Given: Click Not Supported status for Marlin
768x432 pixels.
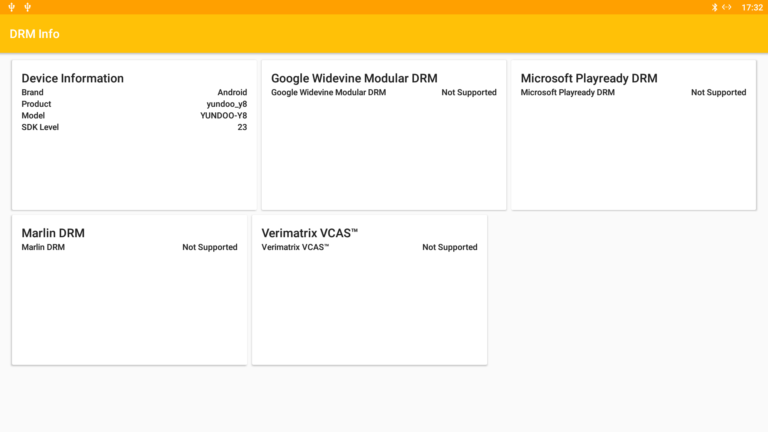Looking at the screenshot, I should tap(210, 247).
